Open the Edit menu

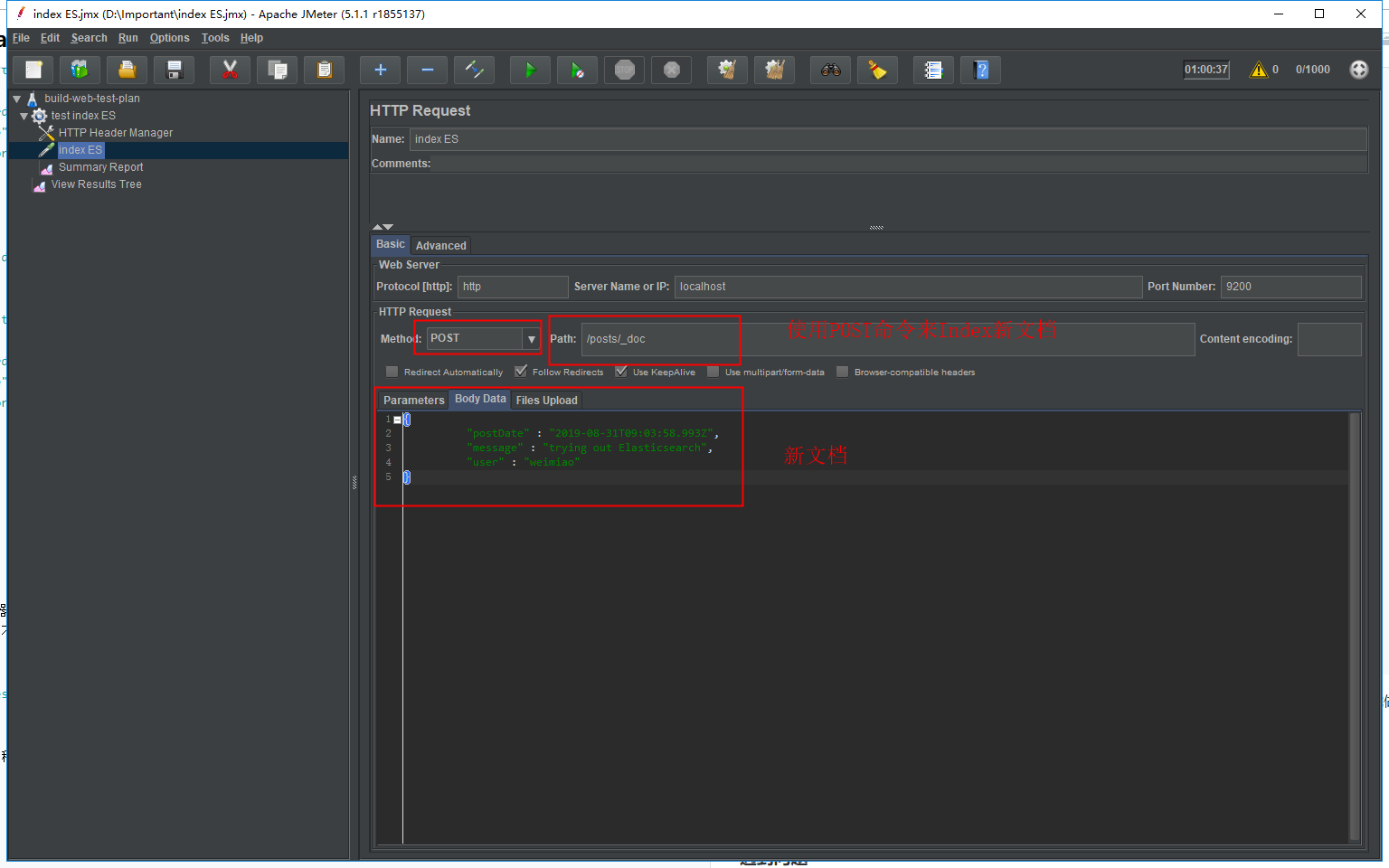(x=50, y=38)
